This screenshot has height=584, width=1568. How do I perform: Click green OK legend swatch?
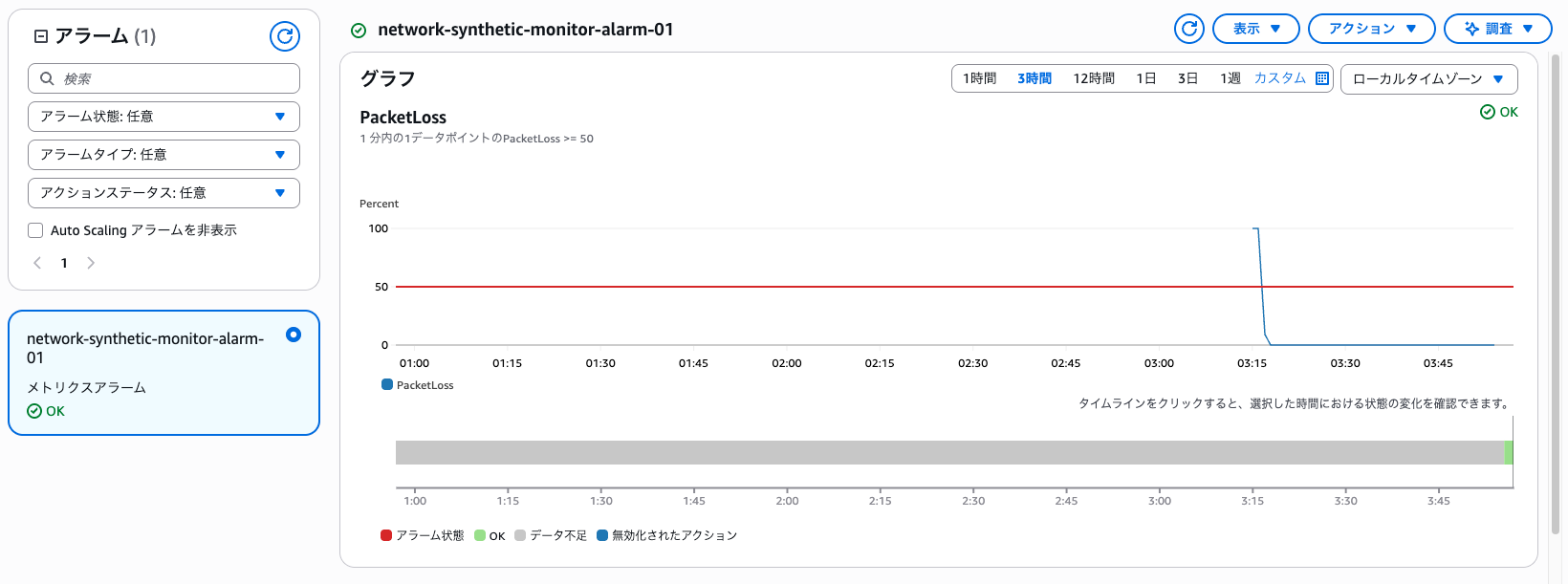point(480,535)
